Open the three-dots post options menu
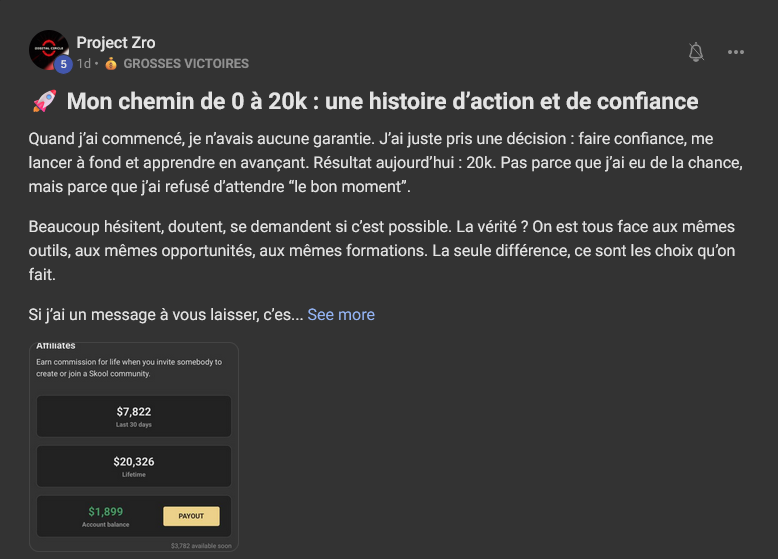 tap(736, 52)
